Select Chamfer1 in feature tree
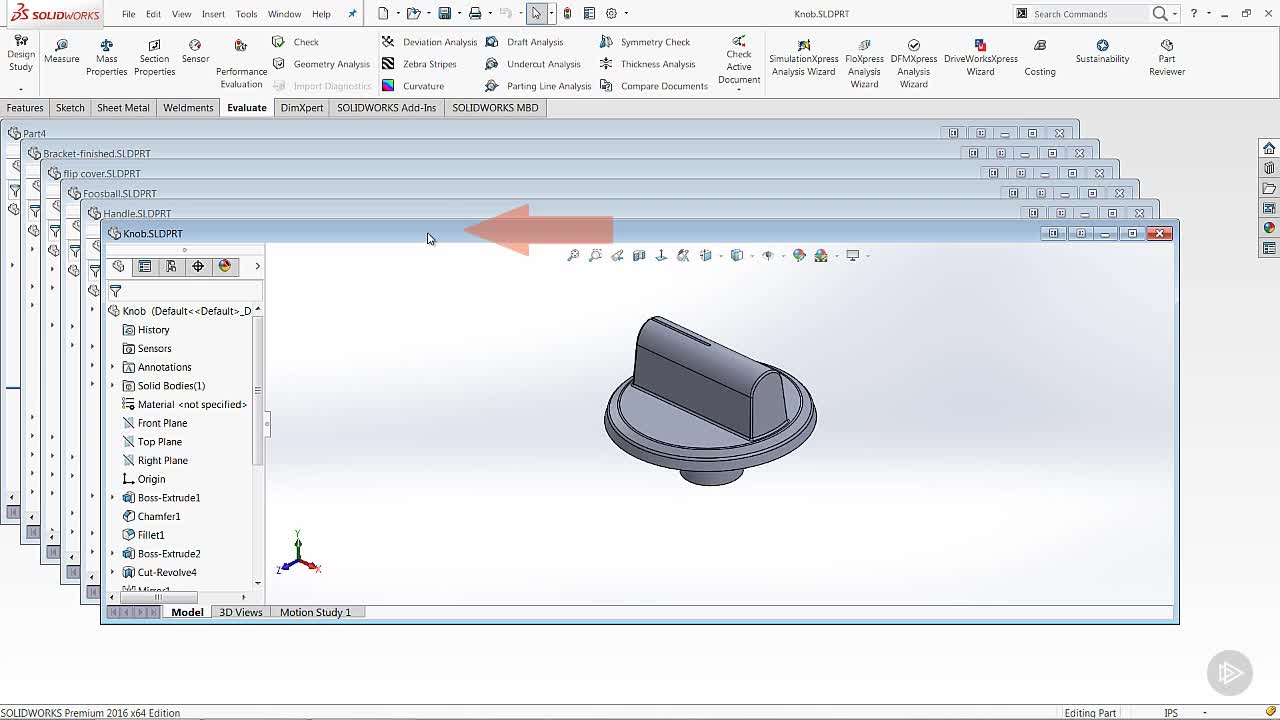The height and width of the screenshot is (720, 1280). click(x=158, y=516)
